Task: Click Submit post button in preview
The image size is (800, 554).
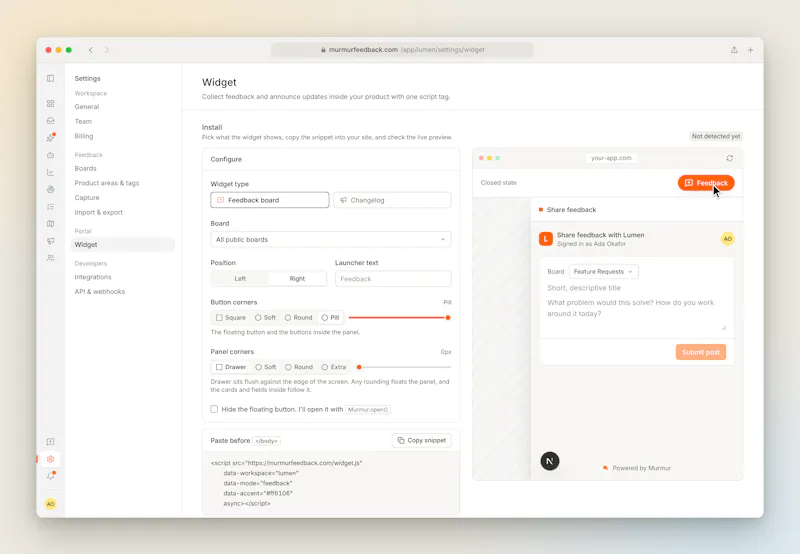Action: click(x=701, y=352)
